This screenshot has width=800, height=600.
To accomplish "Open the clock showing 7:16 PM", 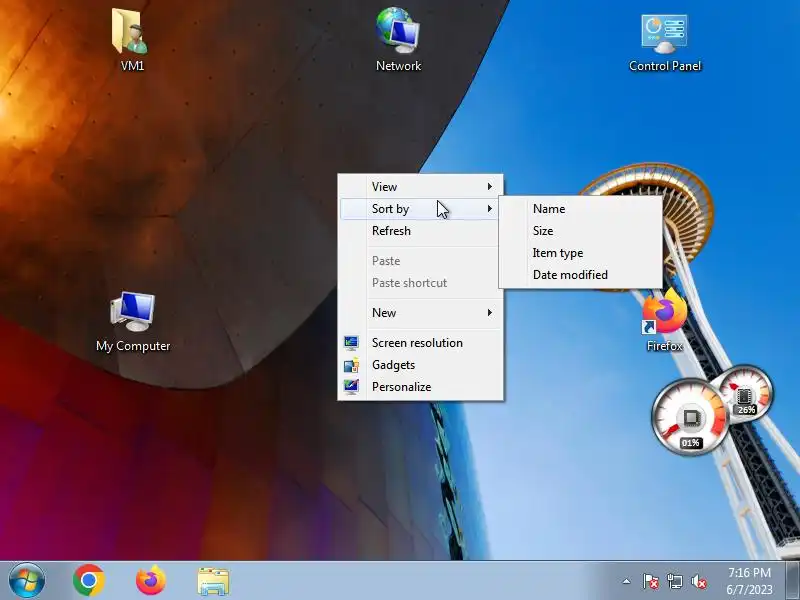I will point(749,581).
